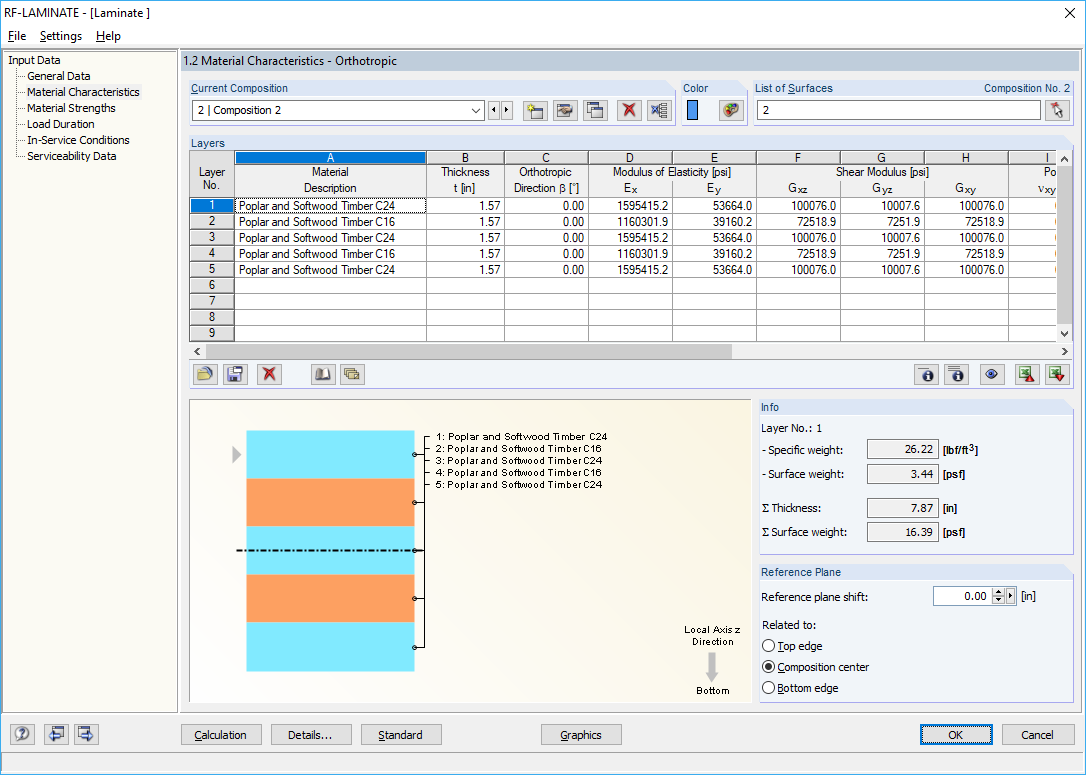Open the Settings menu

61,36
